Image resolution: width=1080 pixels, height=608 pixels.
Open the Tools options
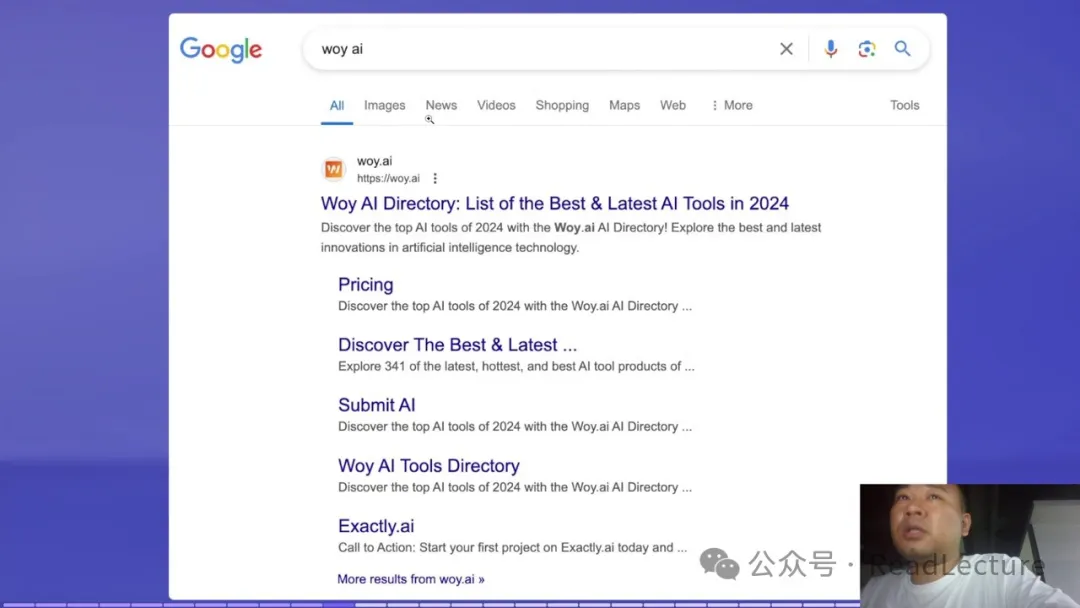pos(904,105)
